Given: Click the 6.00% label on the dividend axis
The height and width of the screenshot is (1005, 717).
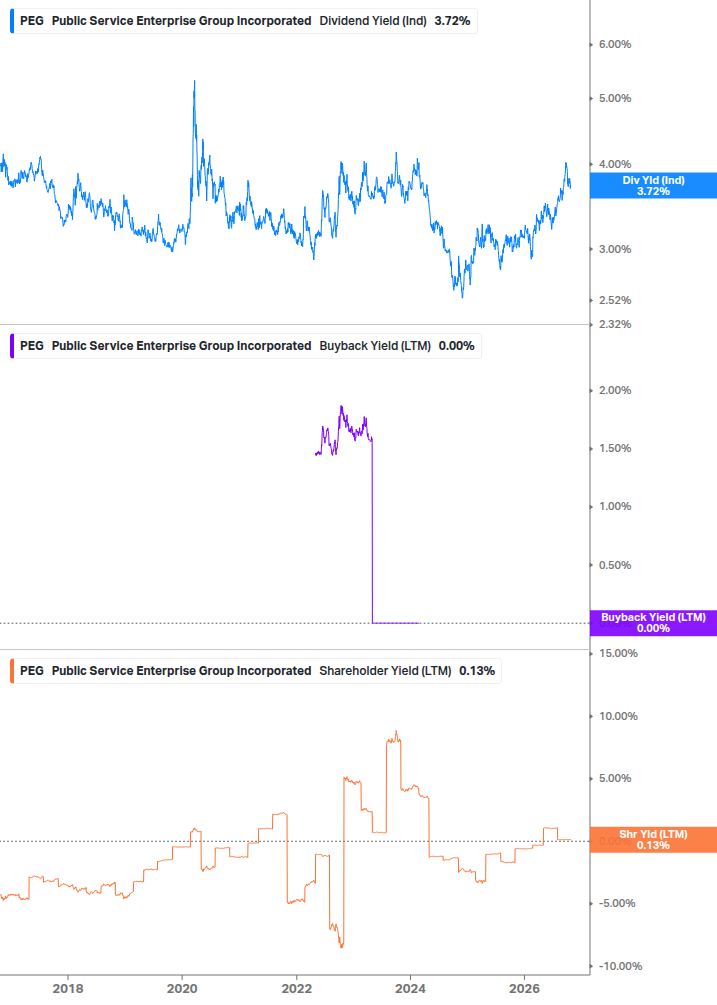Looking at the screenshot, I should (615, 44).
